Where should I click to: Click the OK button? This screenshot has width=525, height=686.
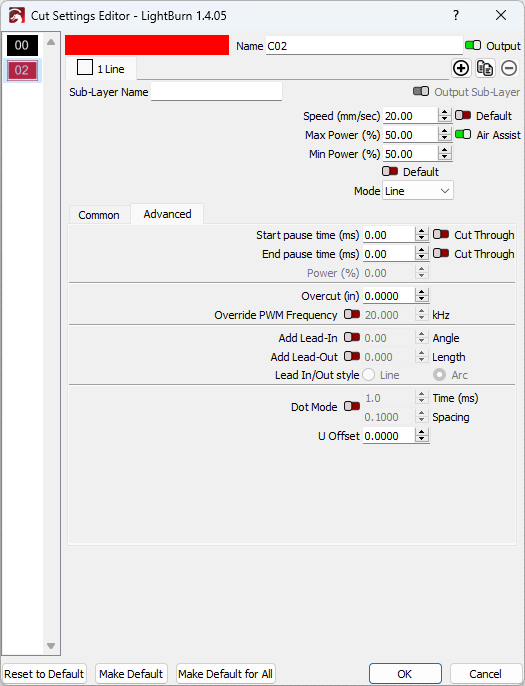(405, 674)
